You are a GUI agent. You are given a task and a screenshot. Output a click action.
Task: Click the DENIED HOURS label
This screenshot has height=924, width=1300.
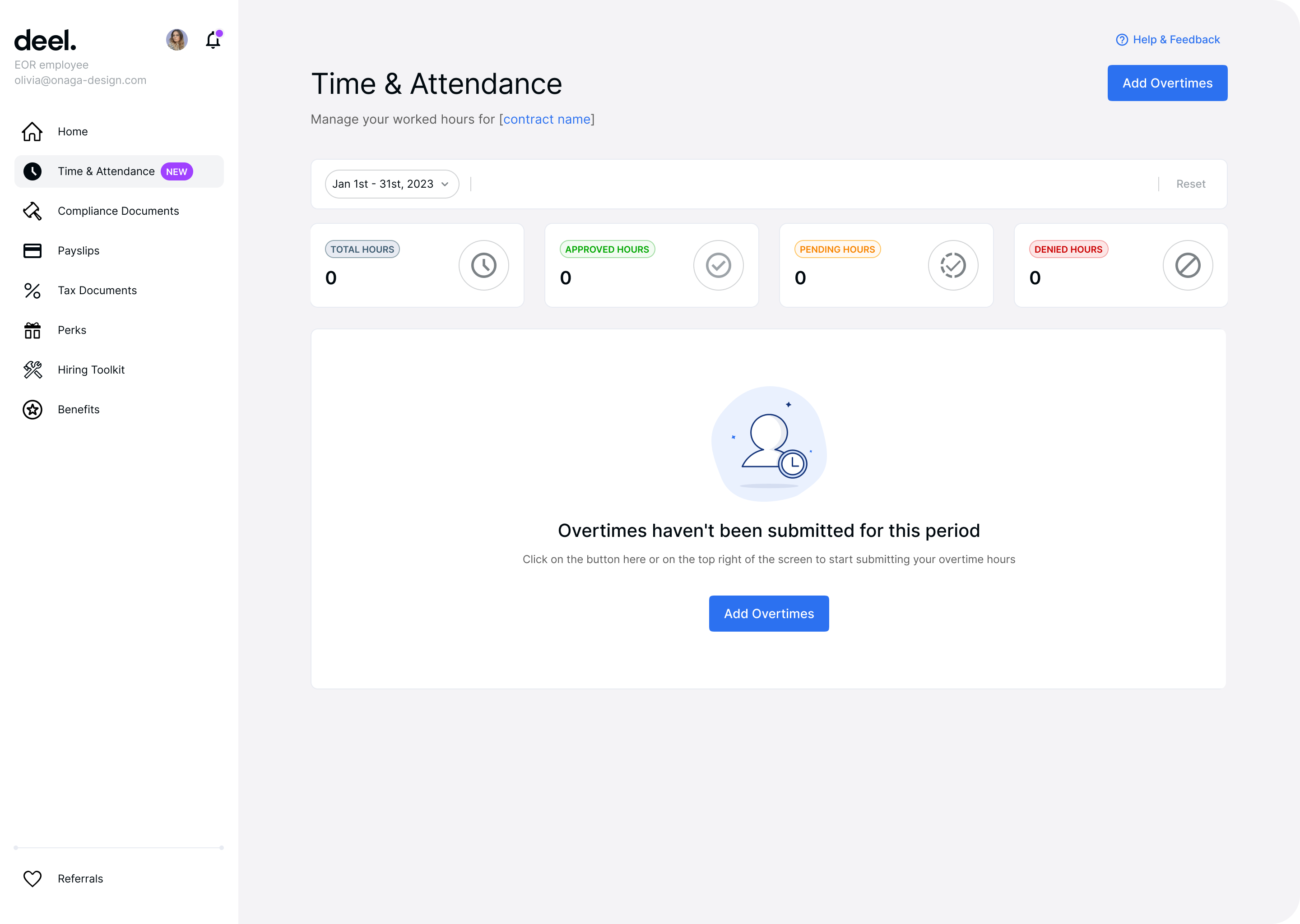[1068, 249]
